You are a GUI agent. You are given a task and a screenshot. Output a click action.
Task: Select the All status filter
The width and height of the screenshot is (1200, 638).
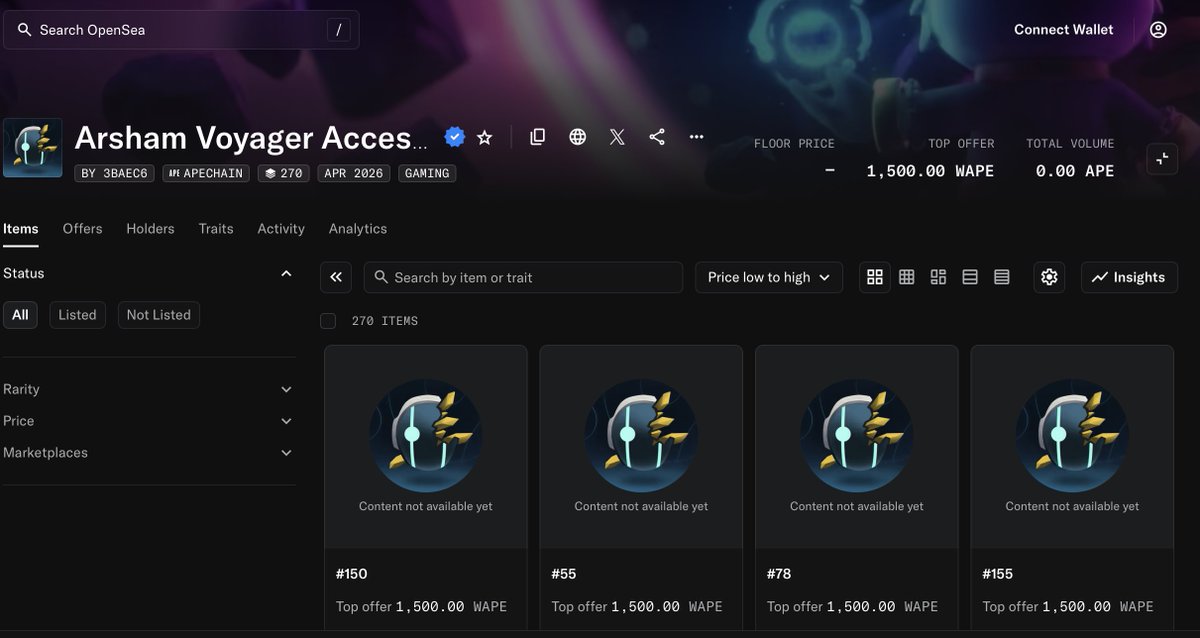click(20, 315)
